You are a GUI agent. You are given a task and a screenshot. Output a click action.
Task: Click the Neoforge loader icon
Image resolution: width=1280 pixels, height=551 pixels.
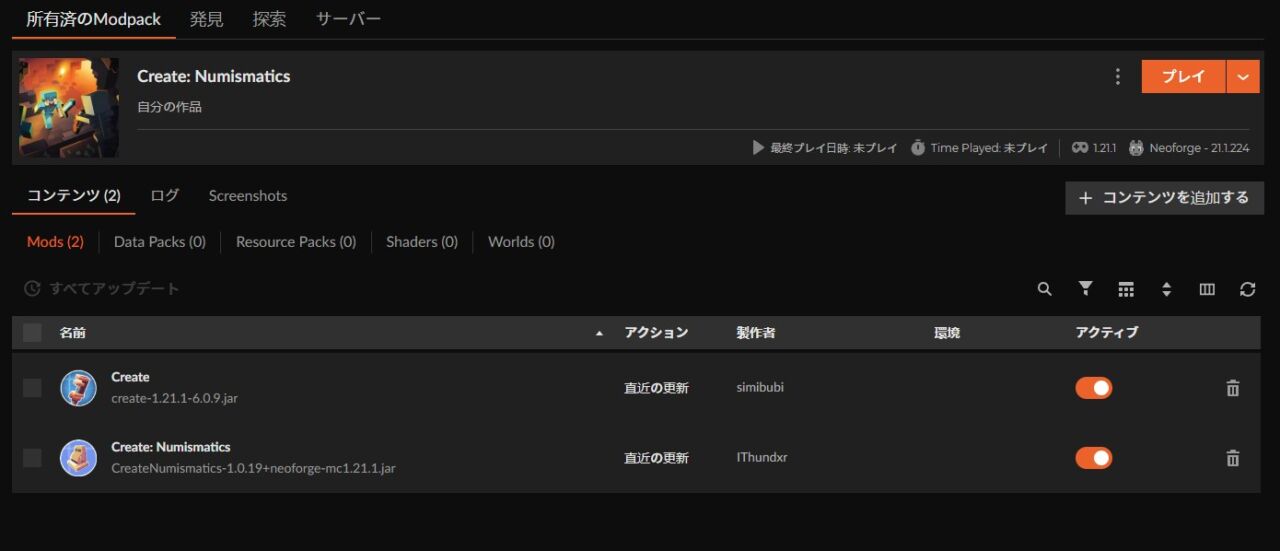tap(1136, 148)
